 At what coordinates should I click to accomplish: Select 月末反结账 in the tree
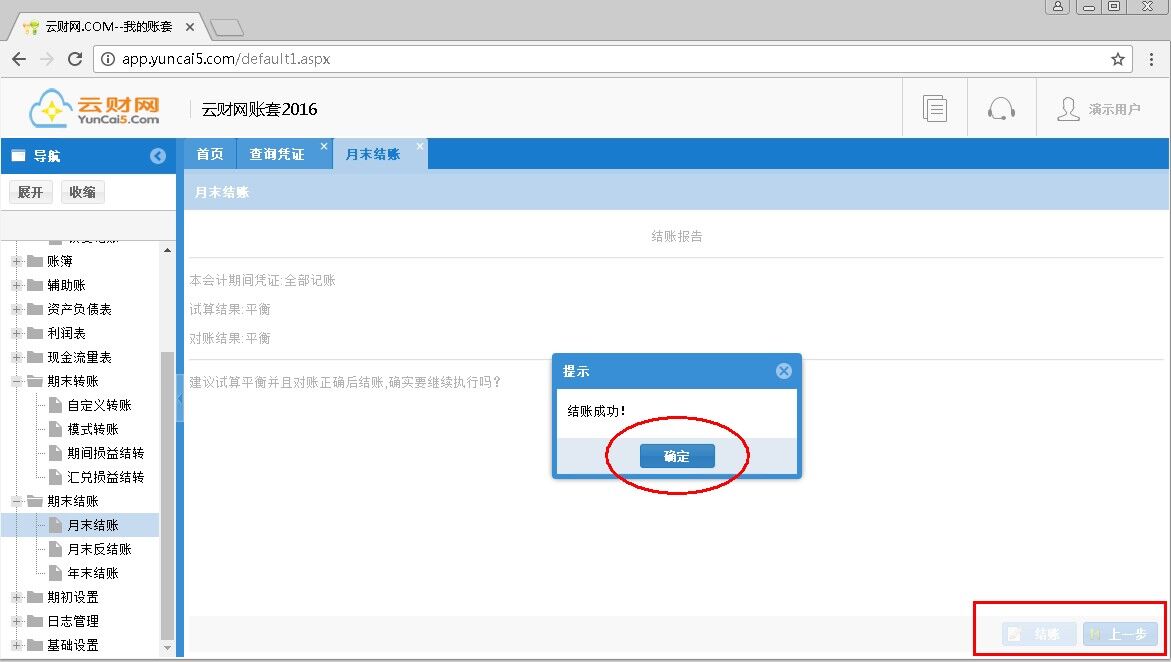coord(99,549)
